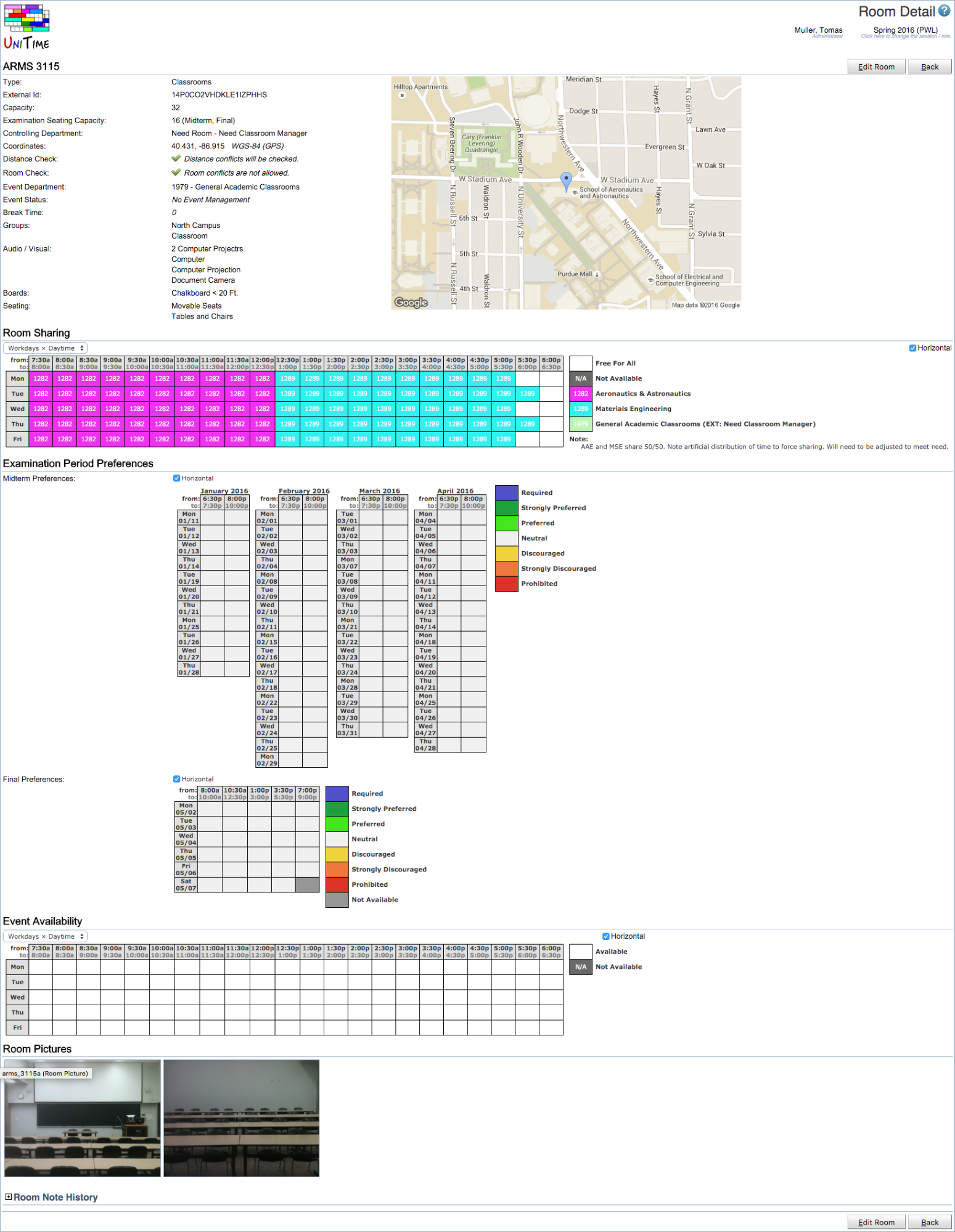
Task: Click Room Sharing Mon row header
Action: pyautogui.click(x=17, y=378)
